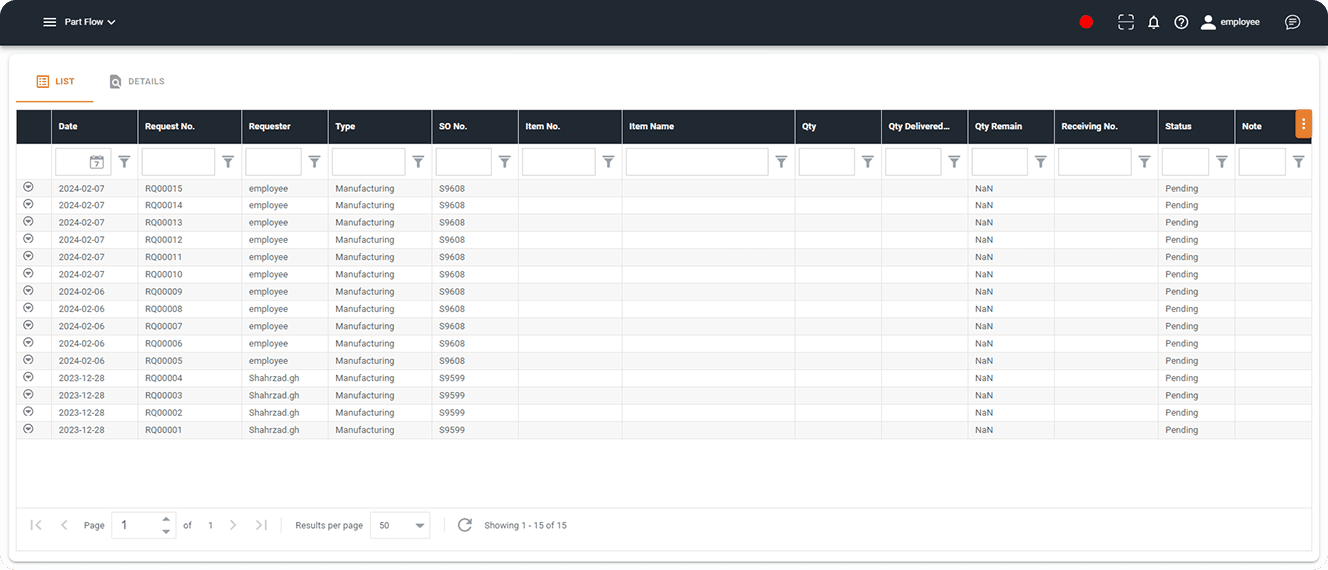Select the RQ00013 cell
This screenshot has height=570, width=1328.
[x=190, y=222]
